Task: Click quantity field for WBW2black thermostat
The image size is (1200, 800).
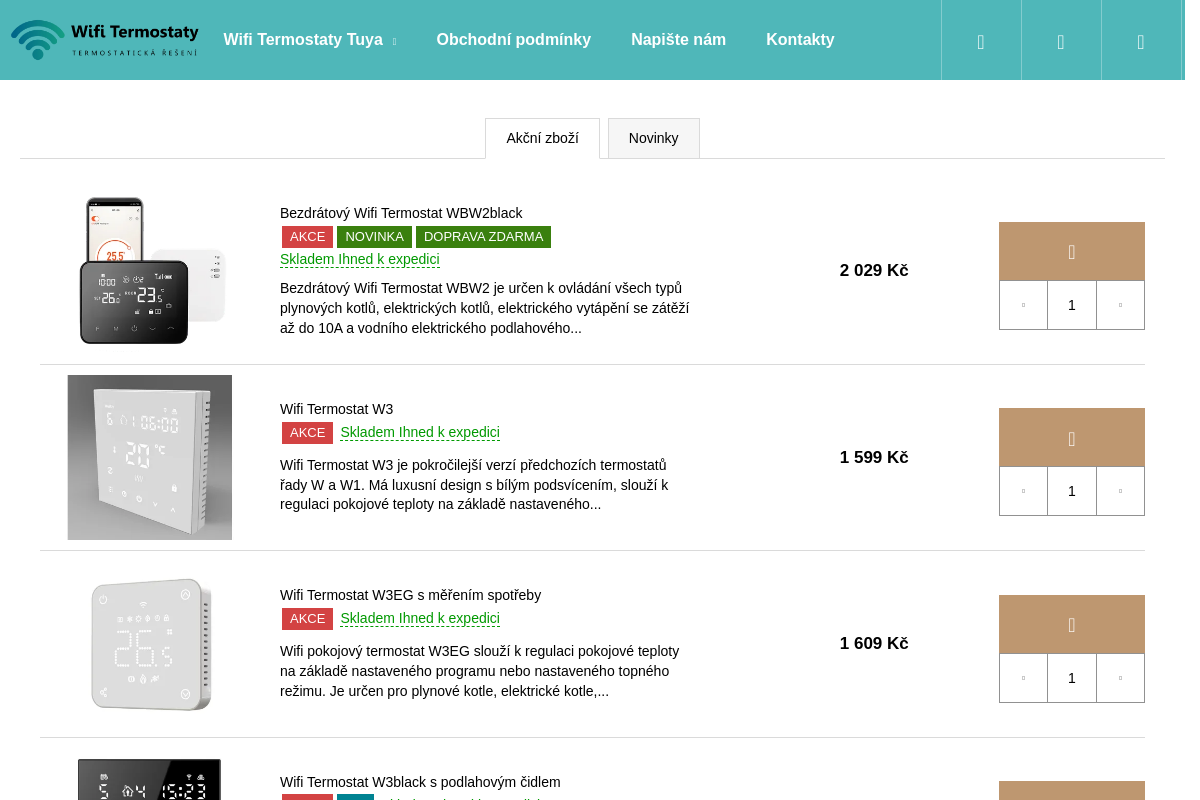Action: (1072, 305)
